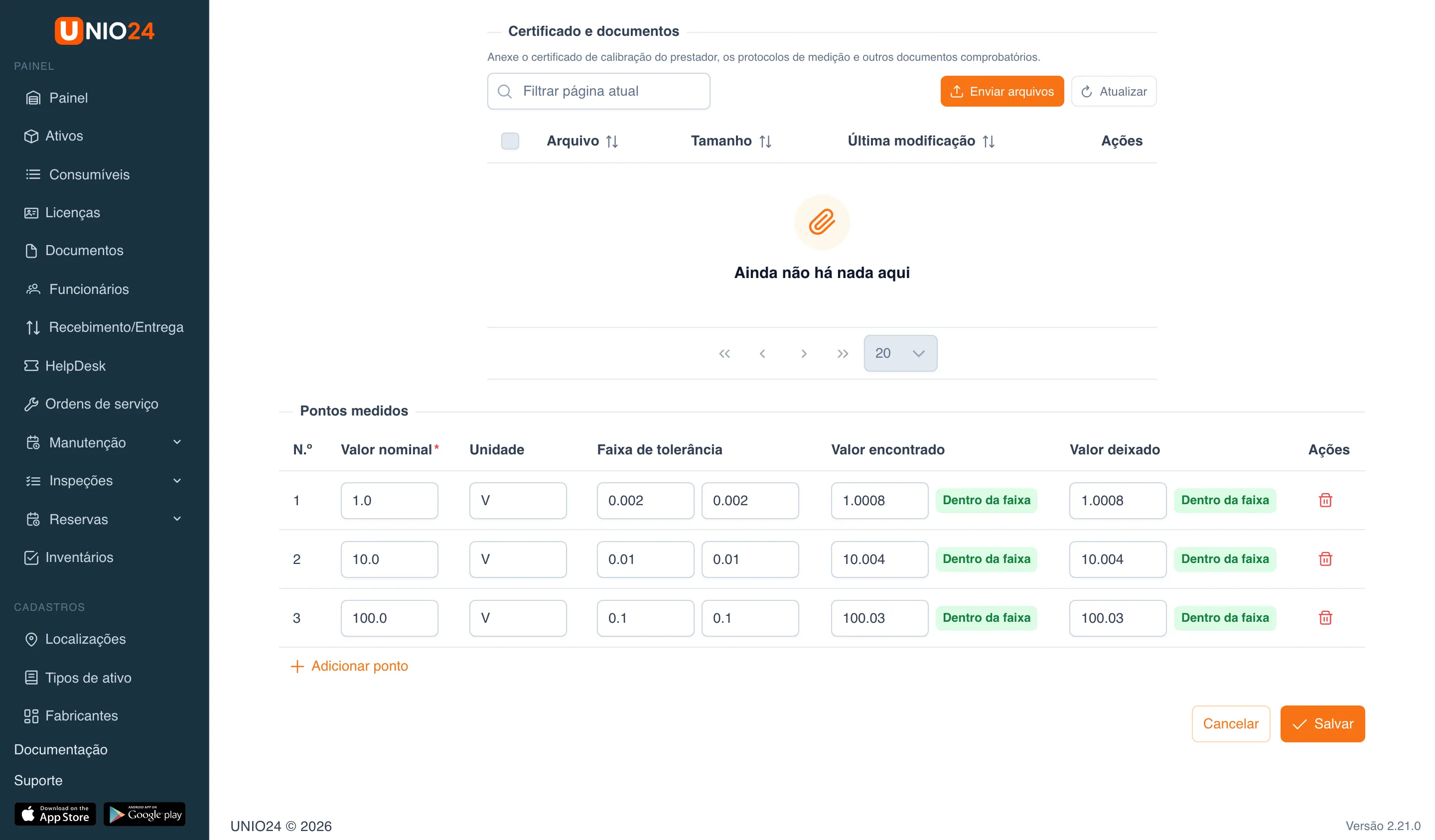Open the Suporte link

(38, 780)
